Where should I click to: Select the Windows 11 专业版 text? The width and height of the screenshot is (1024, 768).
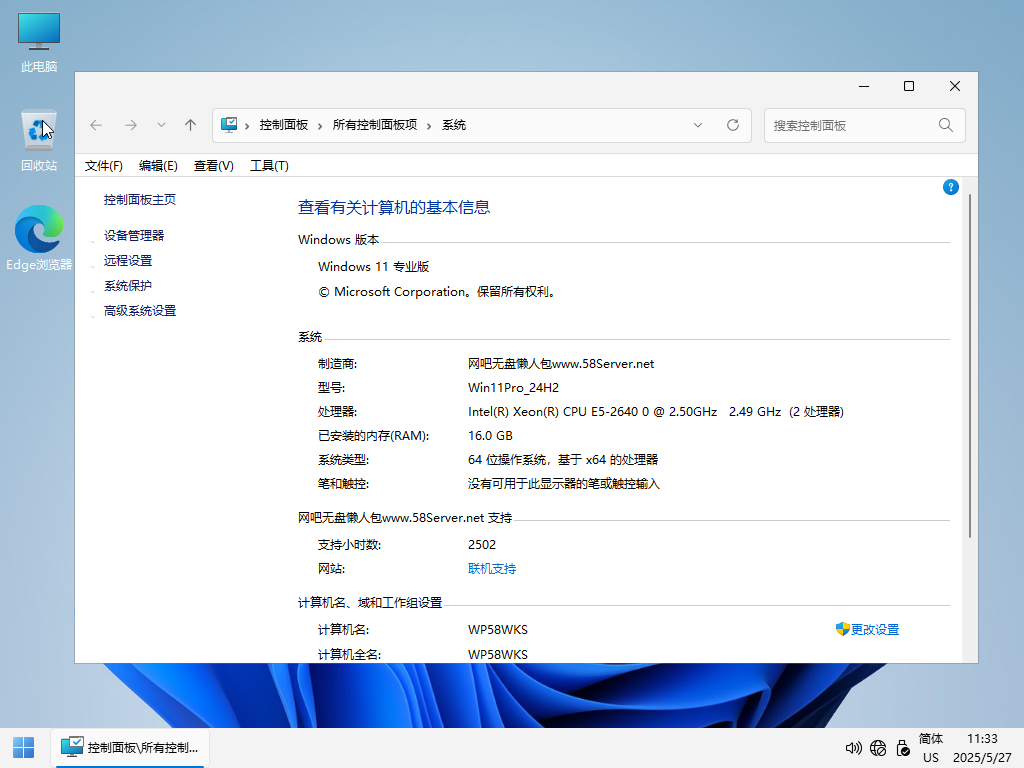[374, 266]
